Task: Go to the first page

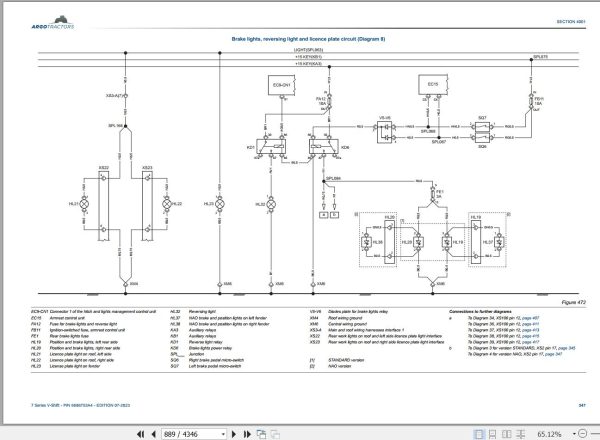Action: pos(141,434)
